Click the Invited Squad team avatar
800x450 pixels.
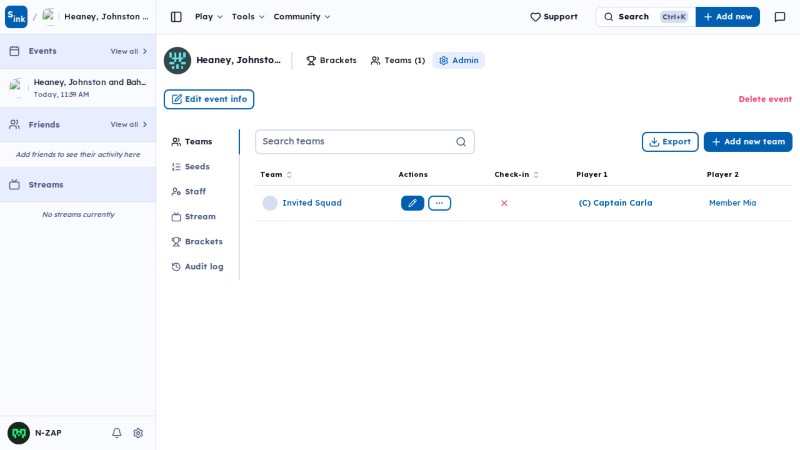pyautogui.click(x=270, y=203)
